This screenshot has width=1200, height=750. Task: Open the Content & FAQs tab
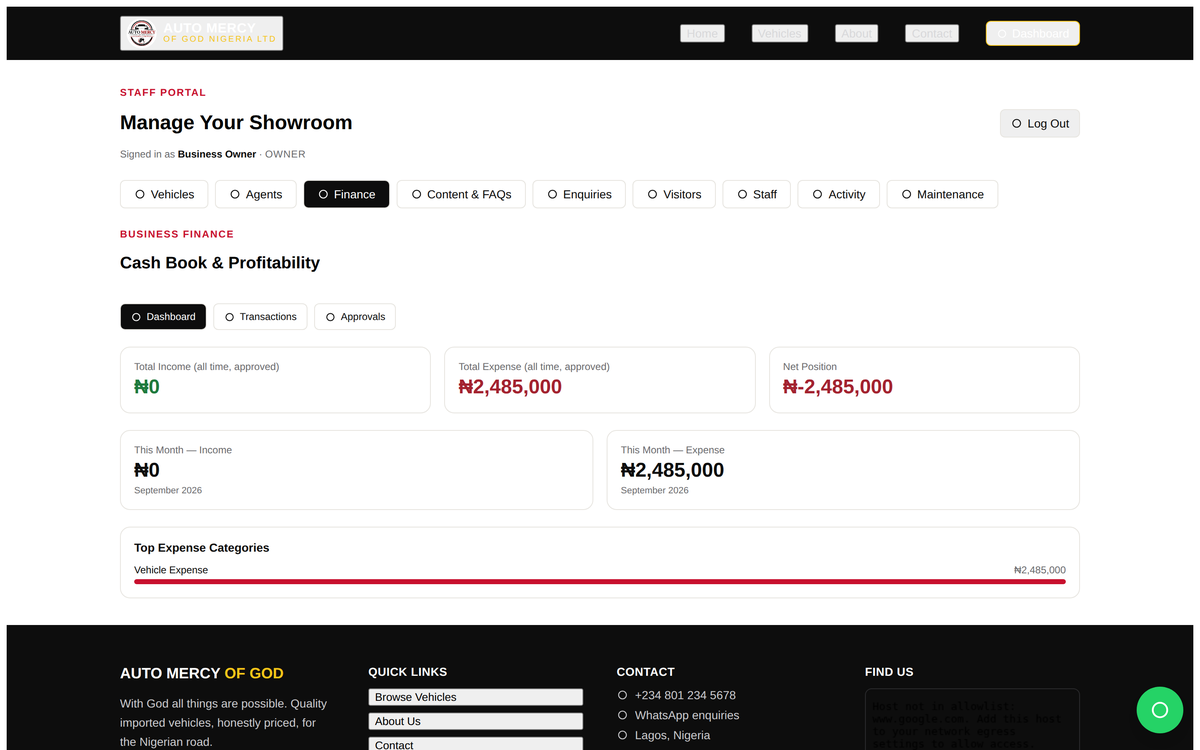[x=461, y=194]
